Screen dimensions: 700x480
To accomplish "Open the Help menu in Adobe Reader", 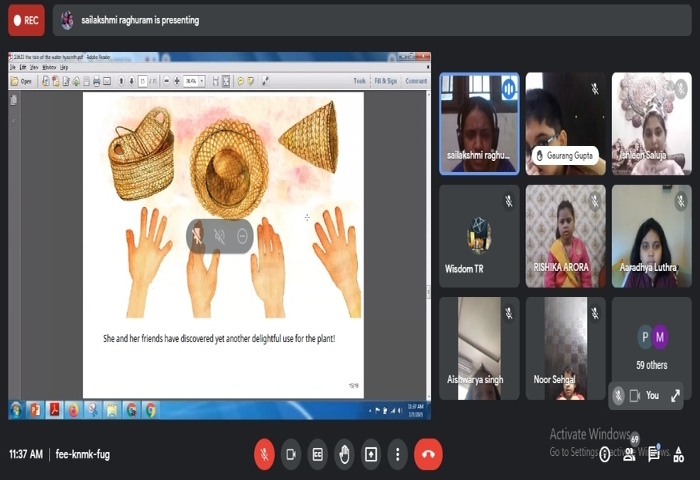I will [x=64, y=67].
